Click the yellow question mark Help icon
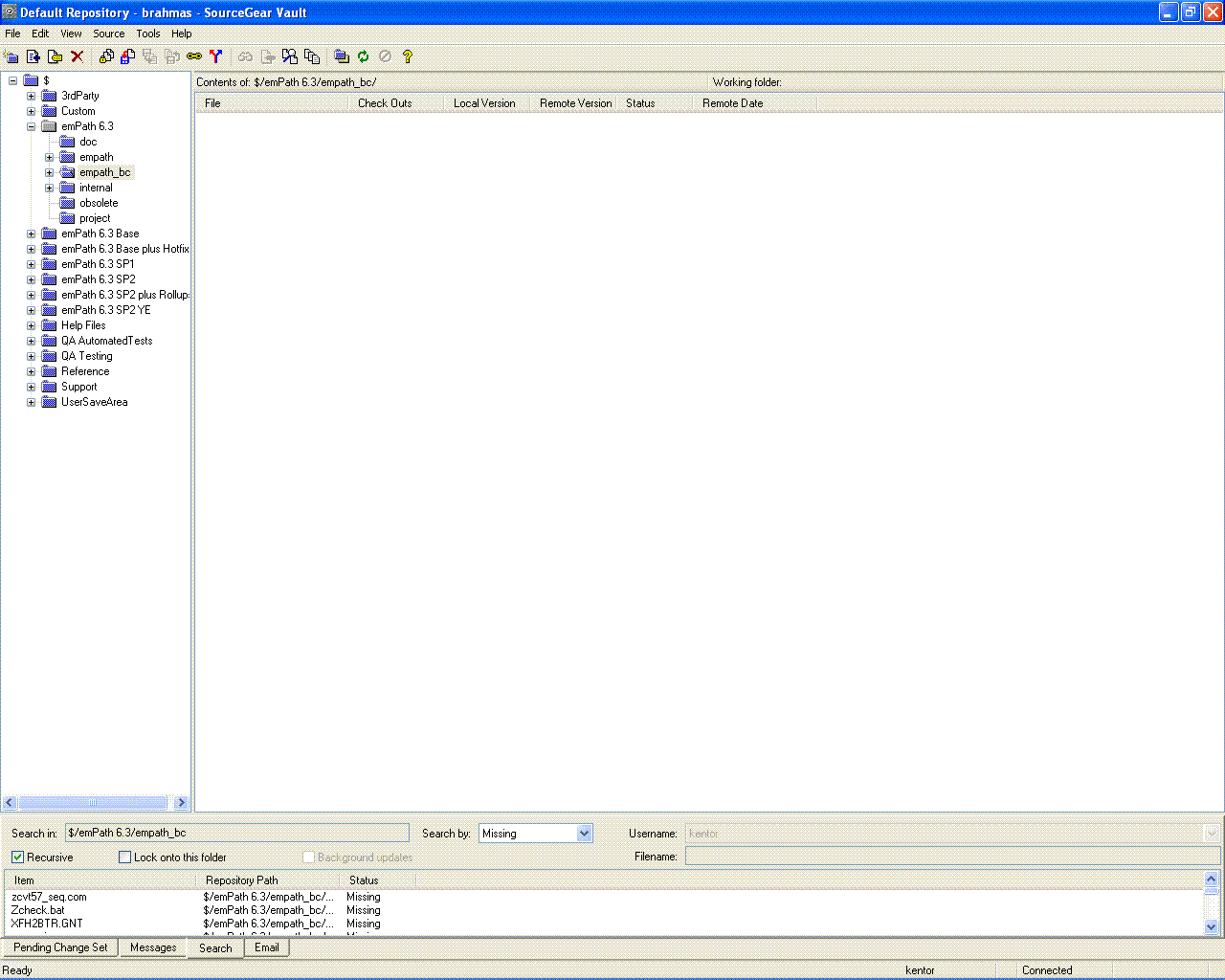 click(x=408, y=56)
